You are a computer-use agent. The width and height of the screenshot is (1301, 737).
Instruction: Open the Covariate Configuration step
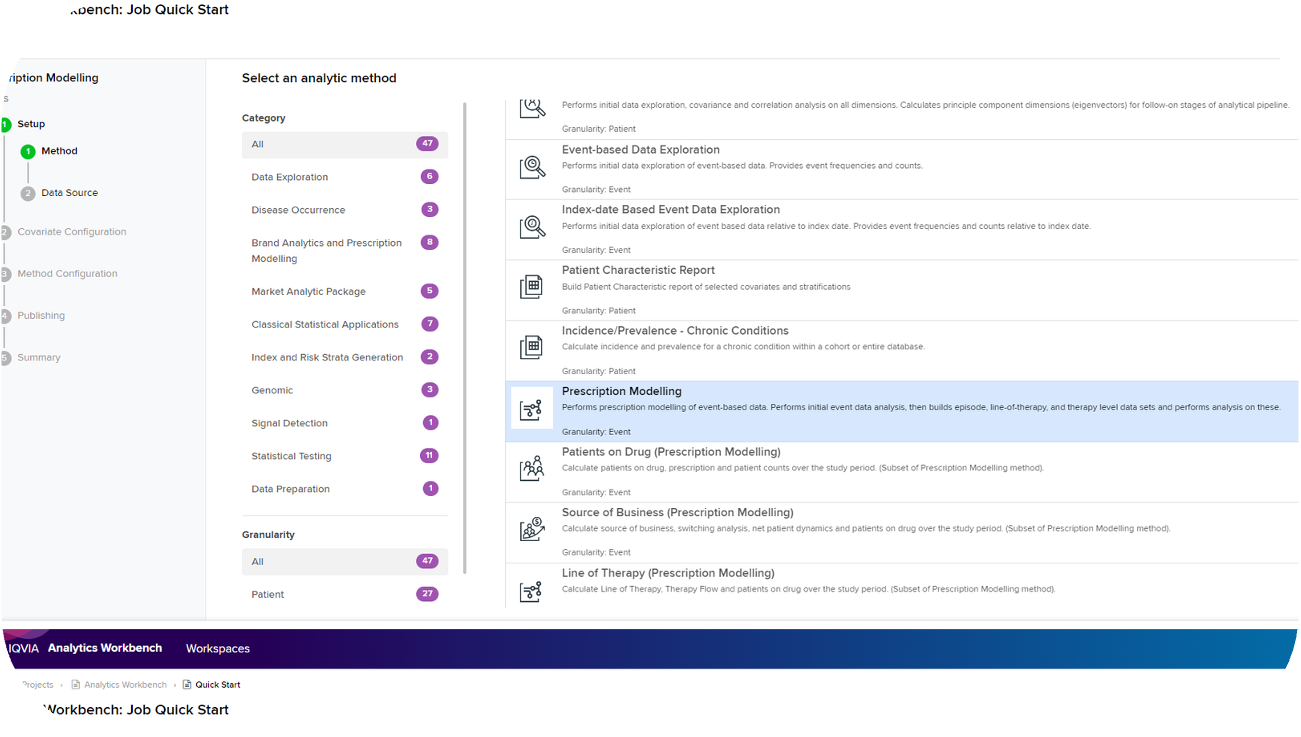(72, 232)
